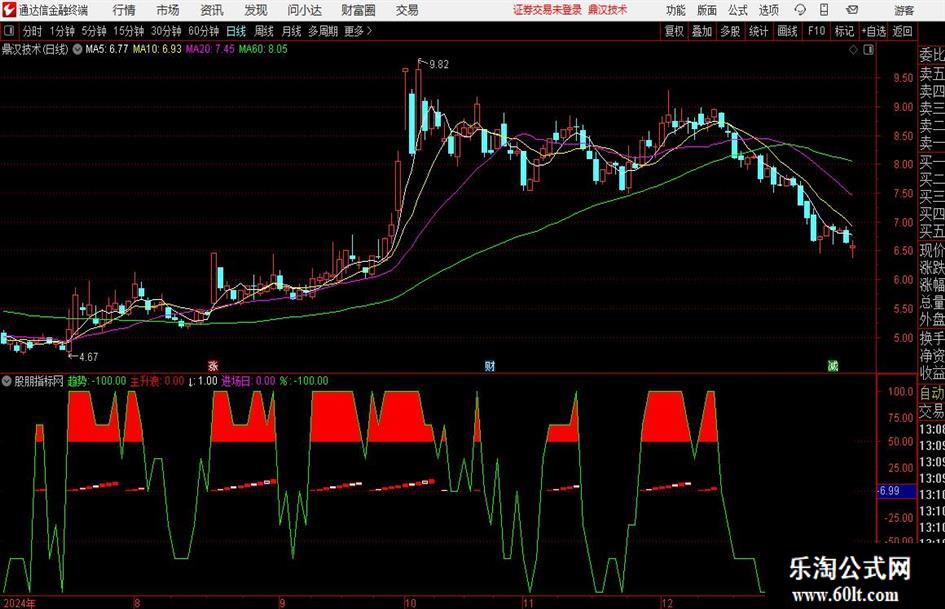The image size is (945, 609).
Task: Click the 涨 marker on timeline
Action: [213, 365]
